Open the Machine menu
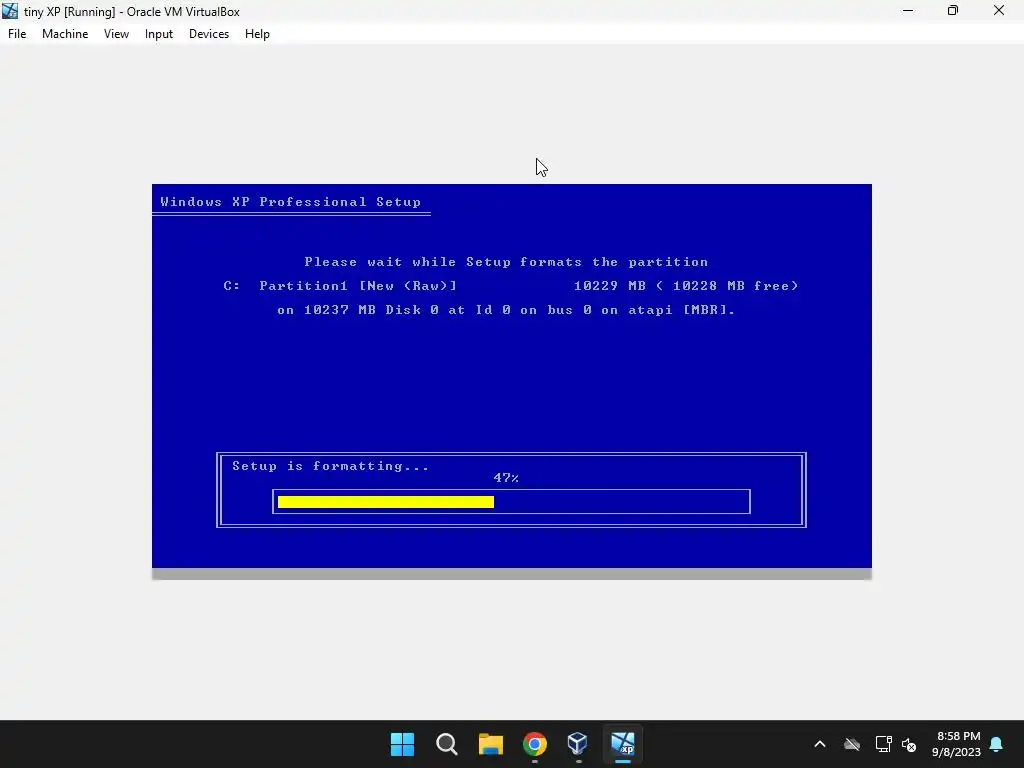Image resolution: width=1024 pixels, height=768 pixels. 65,34
